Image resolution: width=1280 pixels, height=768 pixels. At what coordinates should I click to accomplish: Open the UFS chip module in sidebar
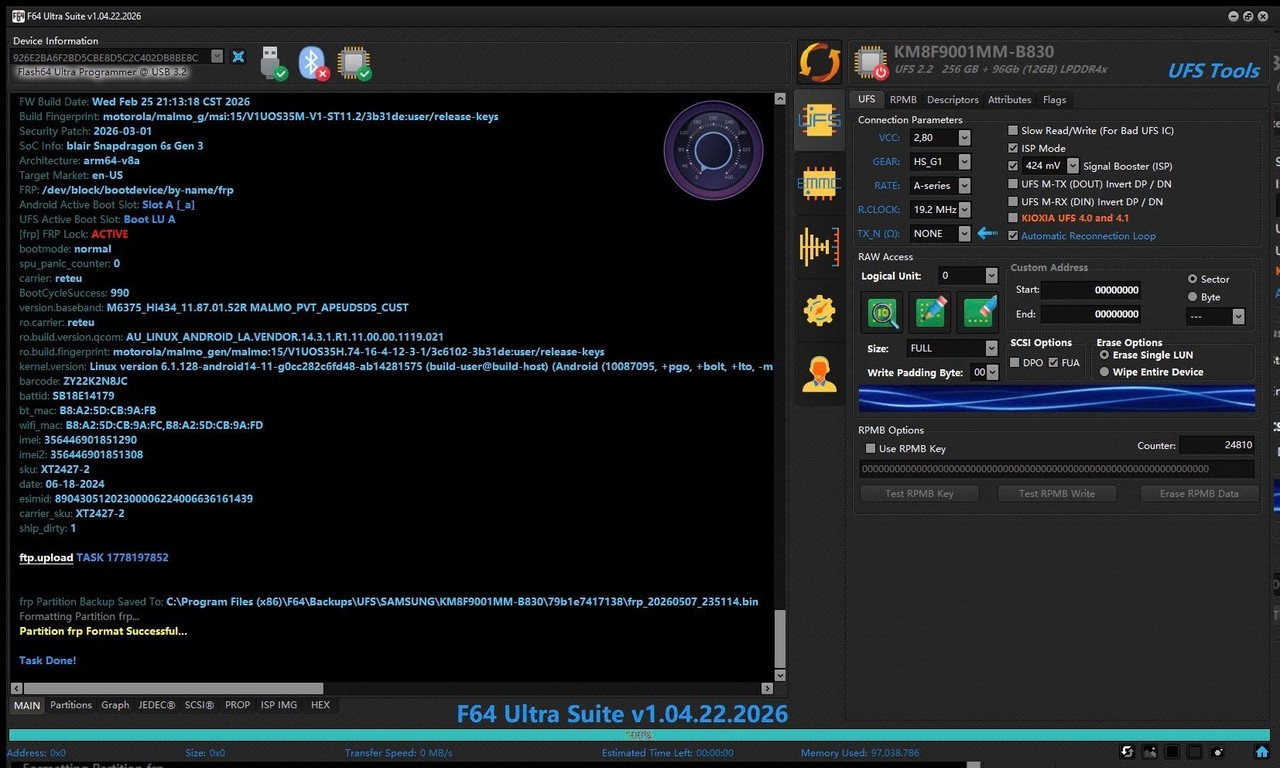[x=819, y=121]
